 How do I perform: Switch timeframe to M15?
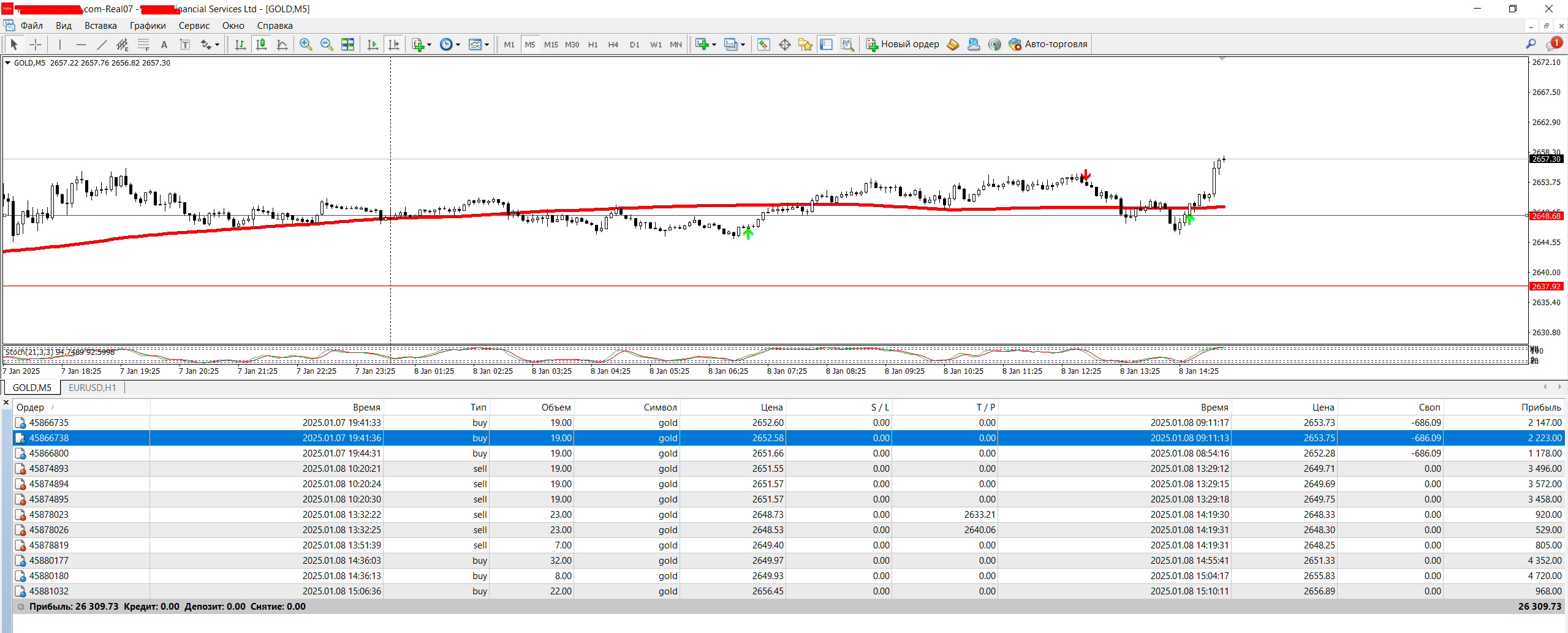551,44
